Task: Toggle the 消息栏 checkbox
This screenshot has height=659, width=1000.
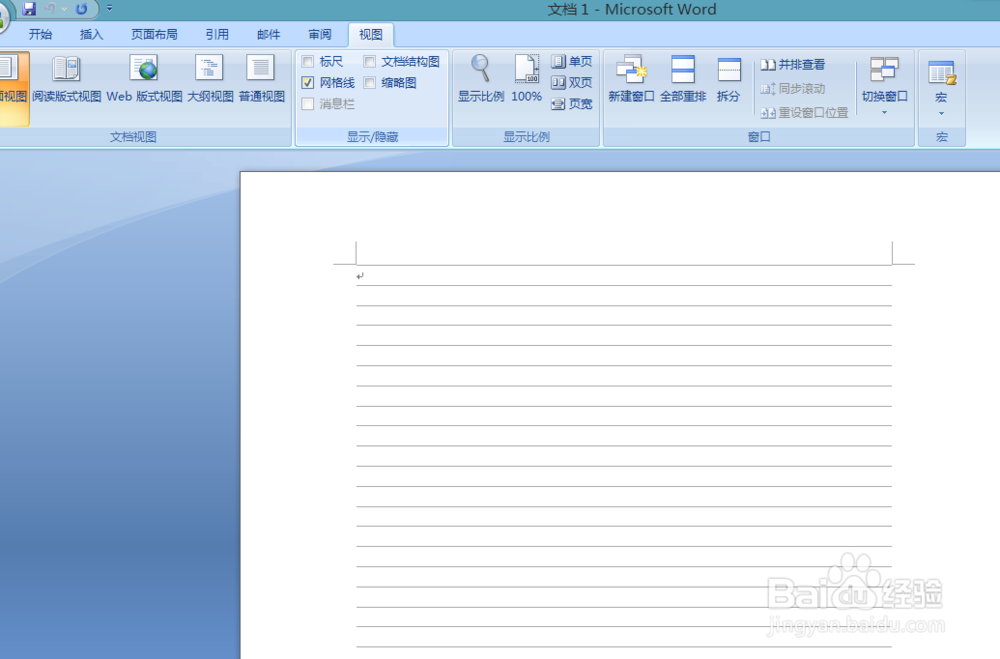Action: click(x=308, y=104)
